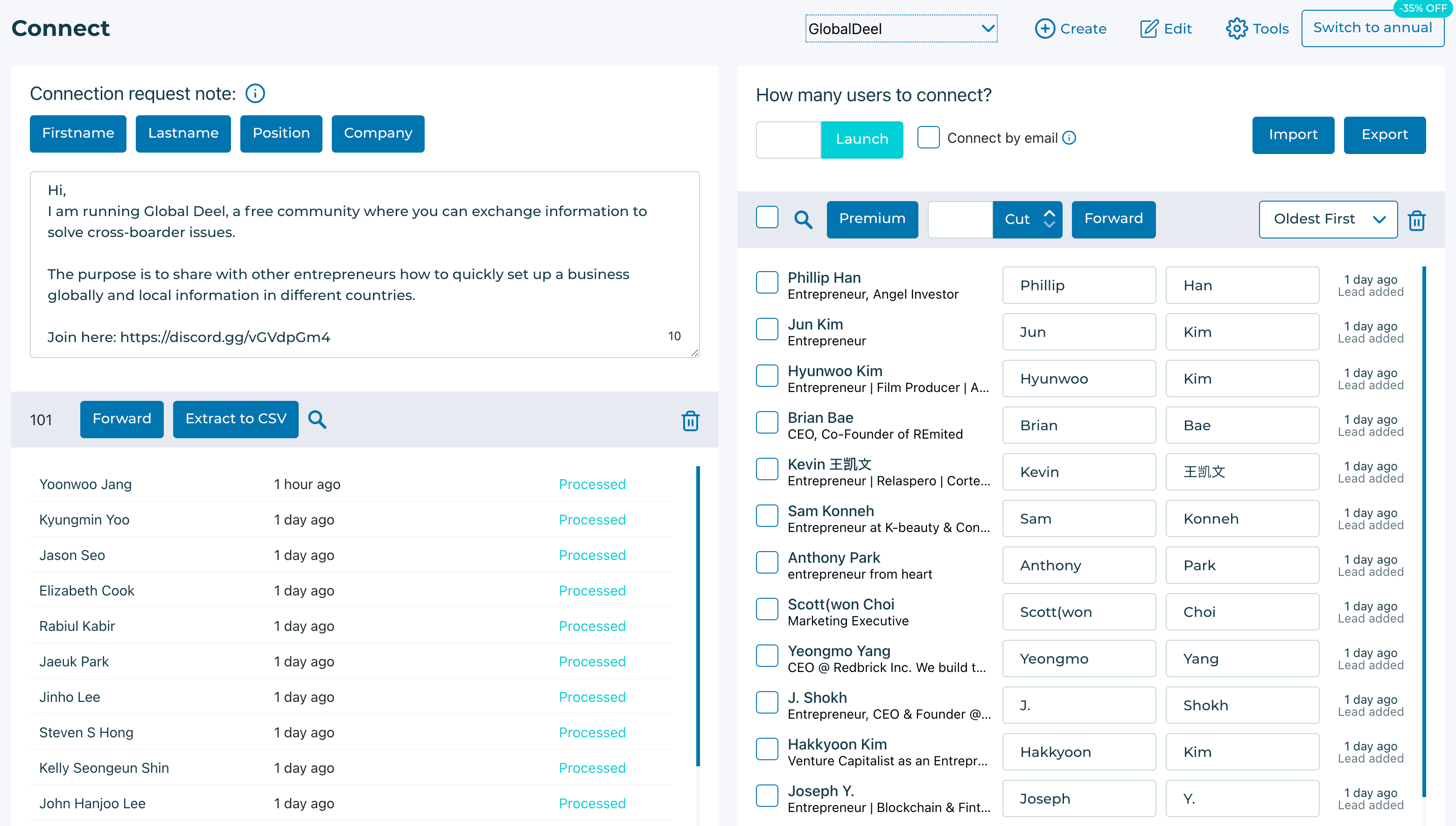Click the Edit pencil icon
This screenshot has height=826, width=1456.
(x=1149, y=29)
